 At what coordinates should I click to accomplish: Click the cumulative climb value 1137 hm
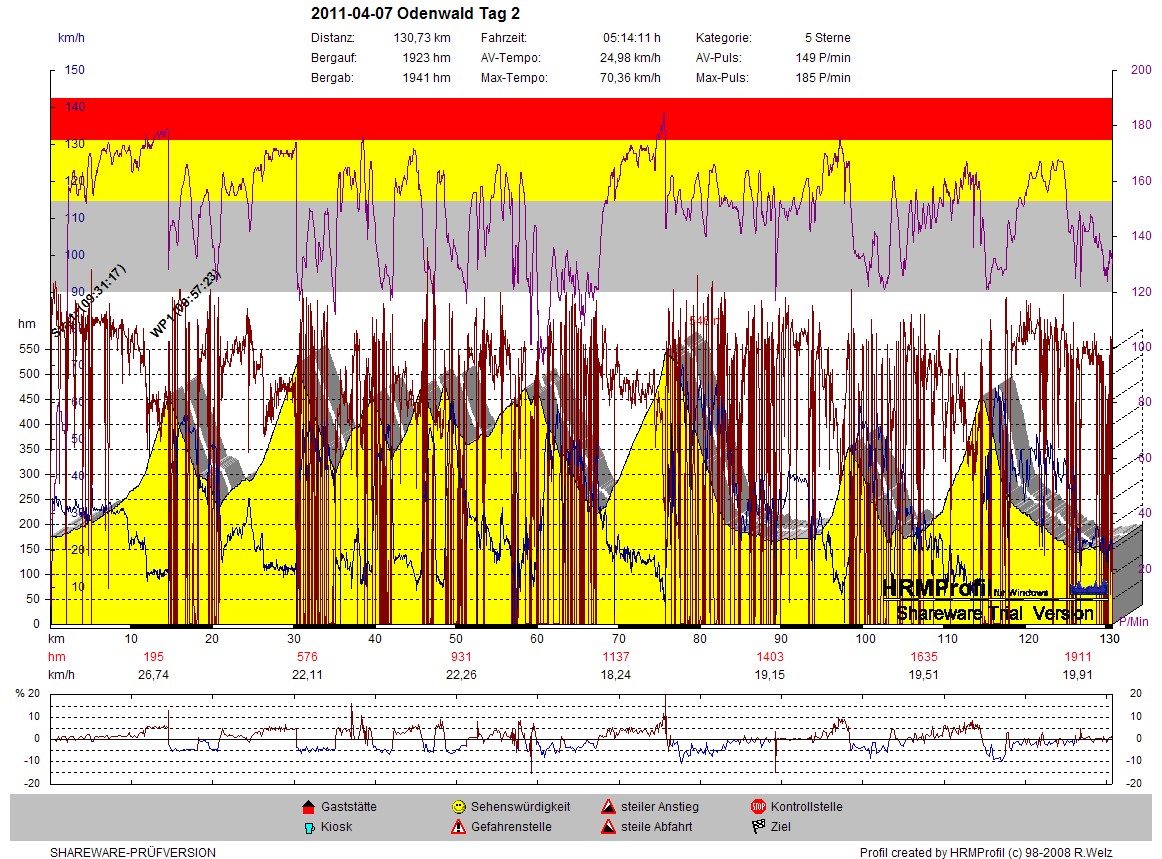tap(617, 657)
